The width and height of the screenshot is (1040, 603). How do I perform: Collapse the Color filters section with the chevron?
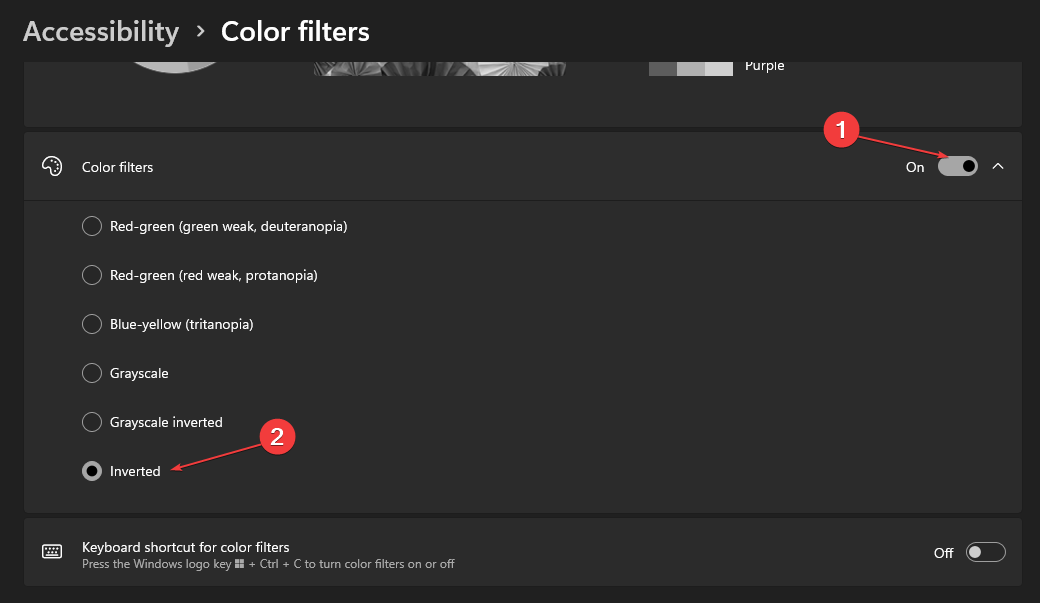point(998,166)
